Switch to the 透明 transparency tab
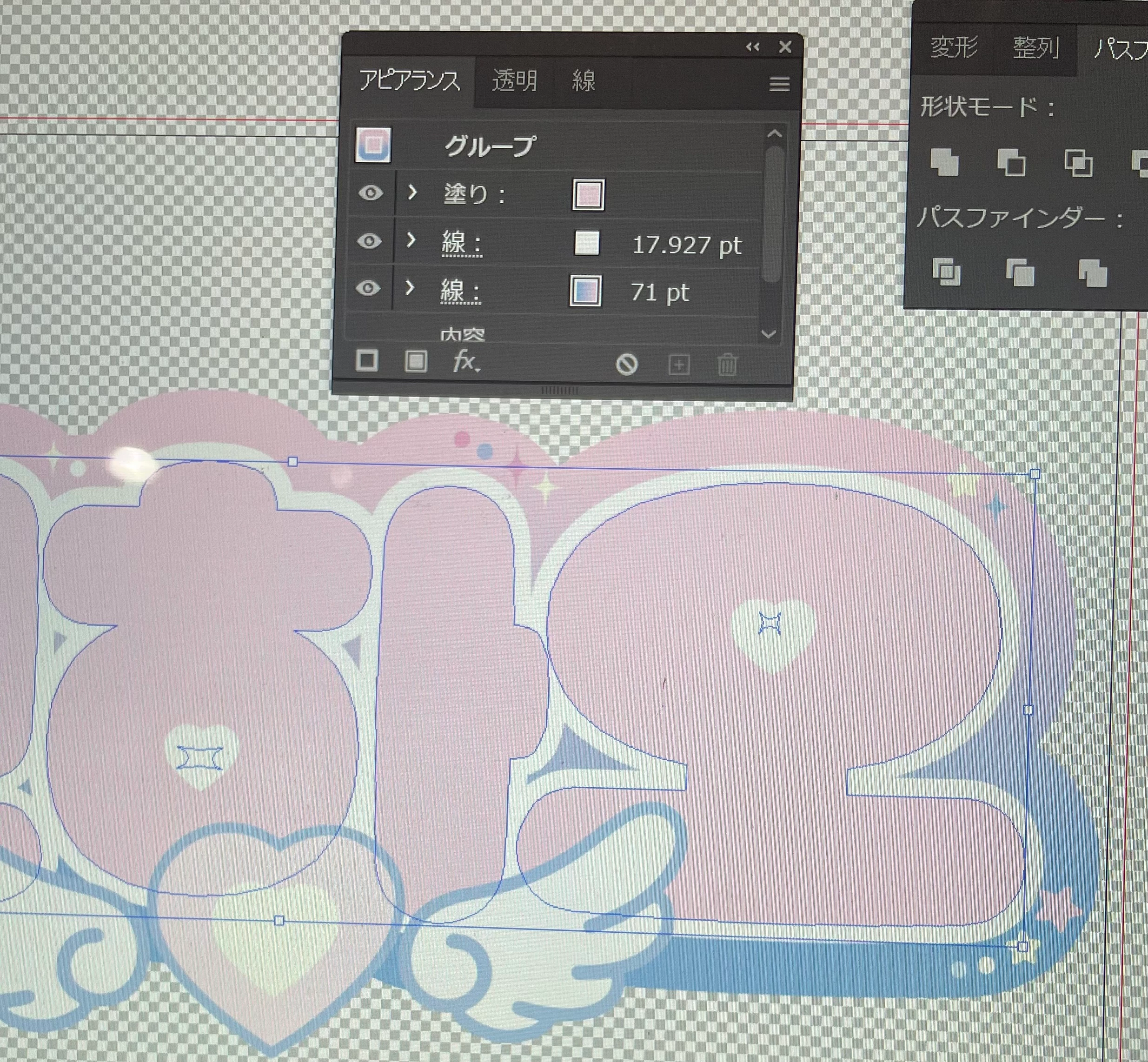Viewport: 1148px width, 1062px height. click(x=514, y=80)
